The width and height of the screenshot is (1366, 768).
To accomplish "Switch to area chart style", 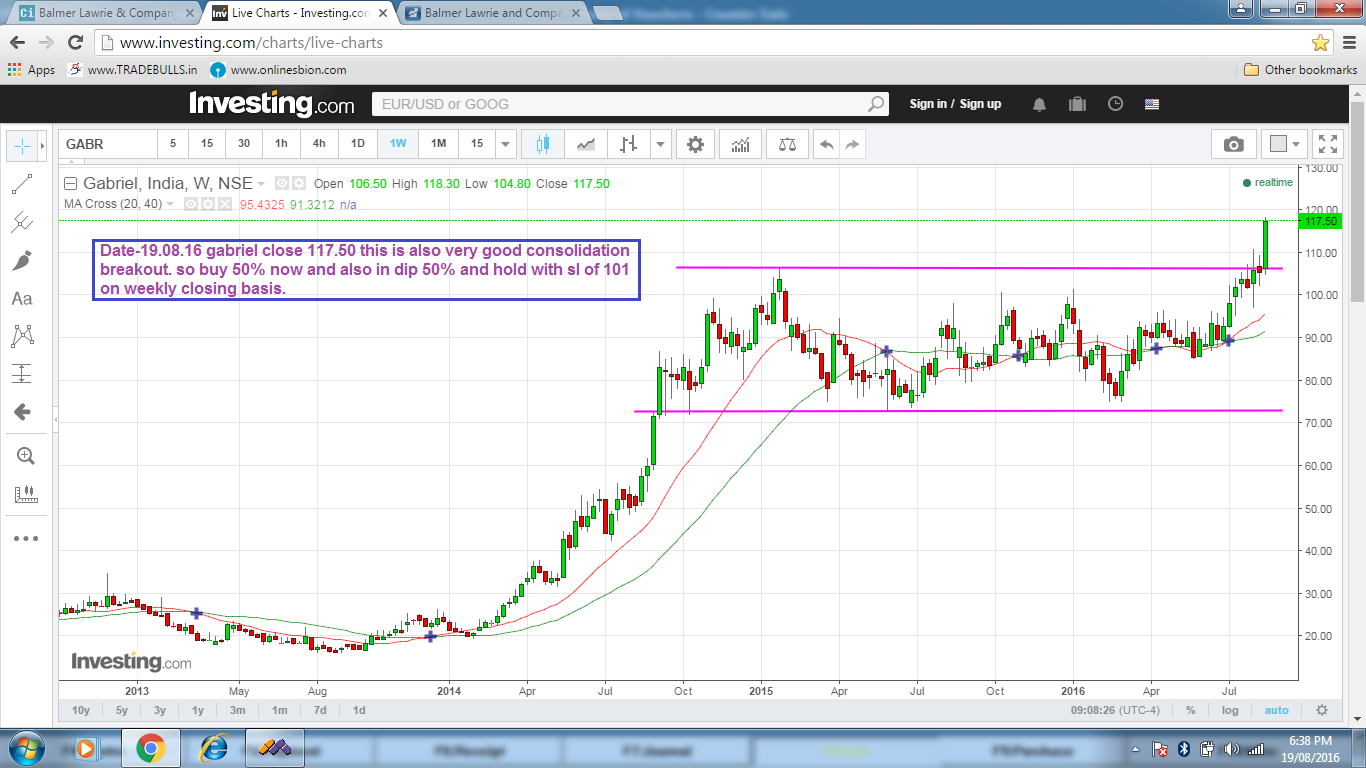I will pos(586,144).
